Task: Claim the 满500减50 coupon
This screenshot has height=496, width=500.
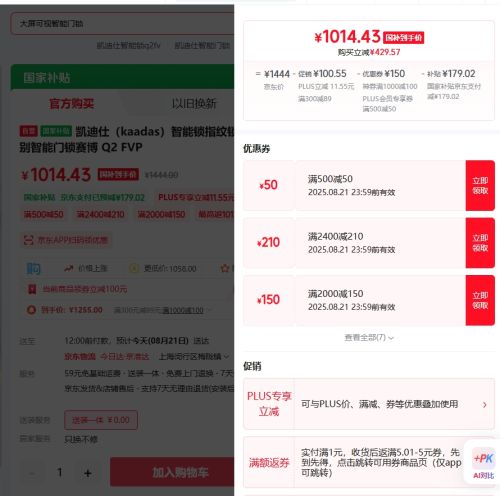Action: [x=480, y=185]
